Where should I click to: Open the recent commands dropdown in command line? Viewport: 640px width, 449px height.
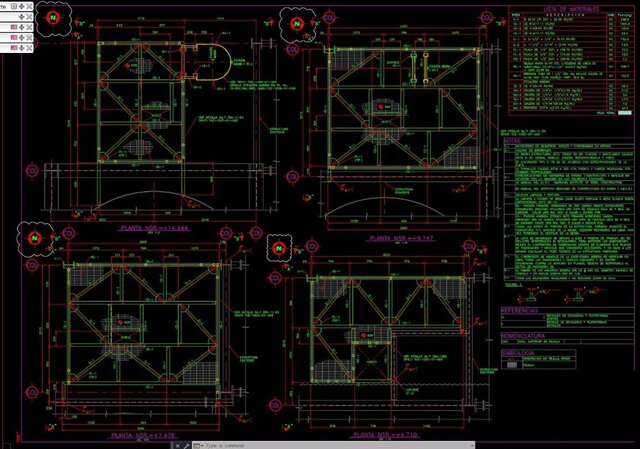[198, 446]
